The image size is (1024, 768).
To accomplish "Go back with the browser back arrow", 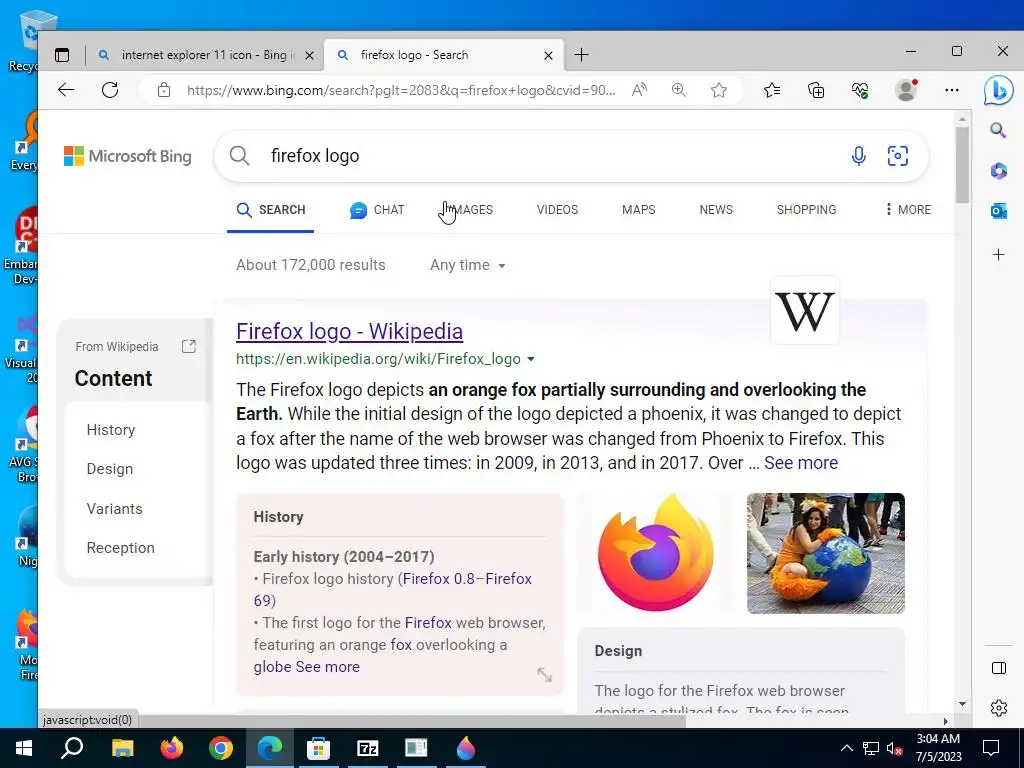I will point(66,90).
